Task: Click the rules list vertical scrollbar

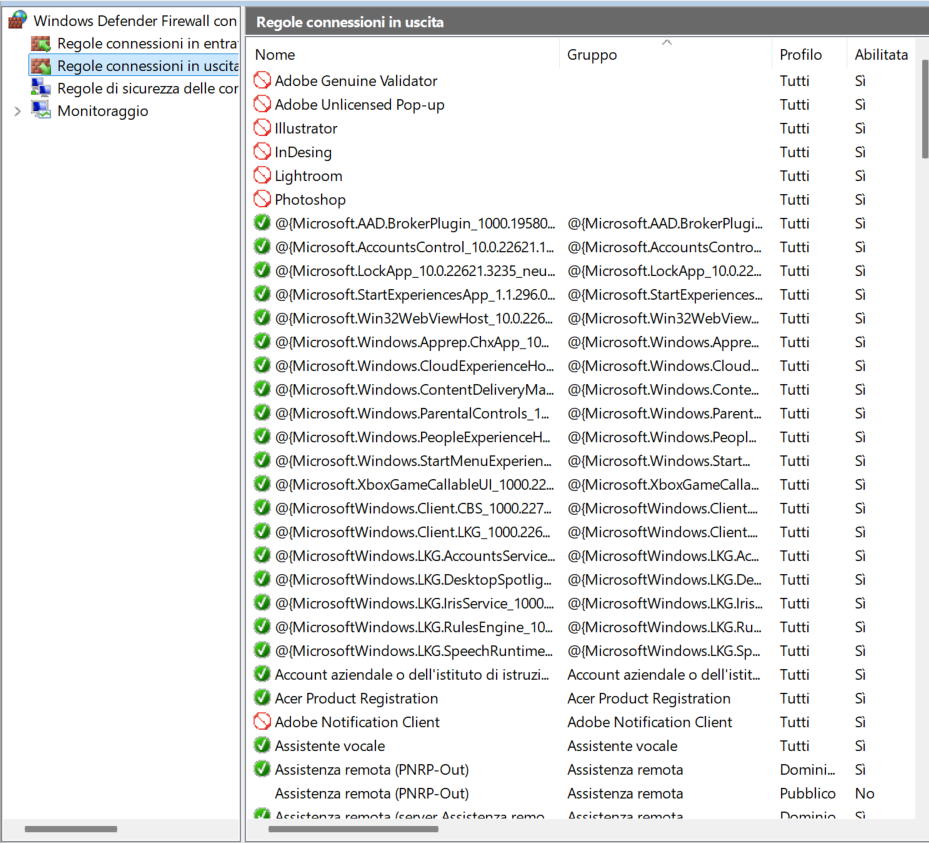Action: point(925,109)
